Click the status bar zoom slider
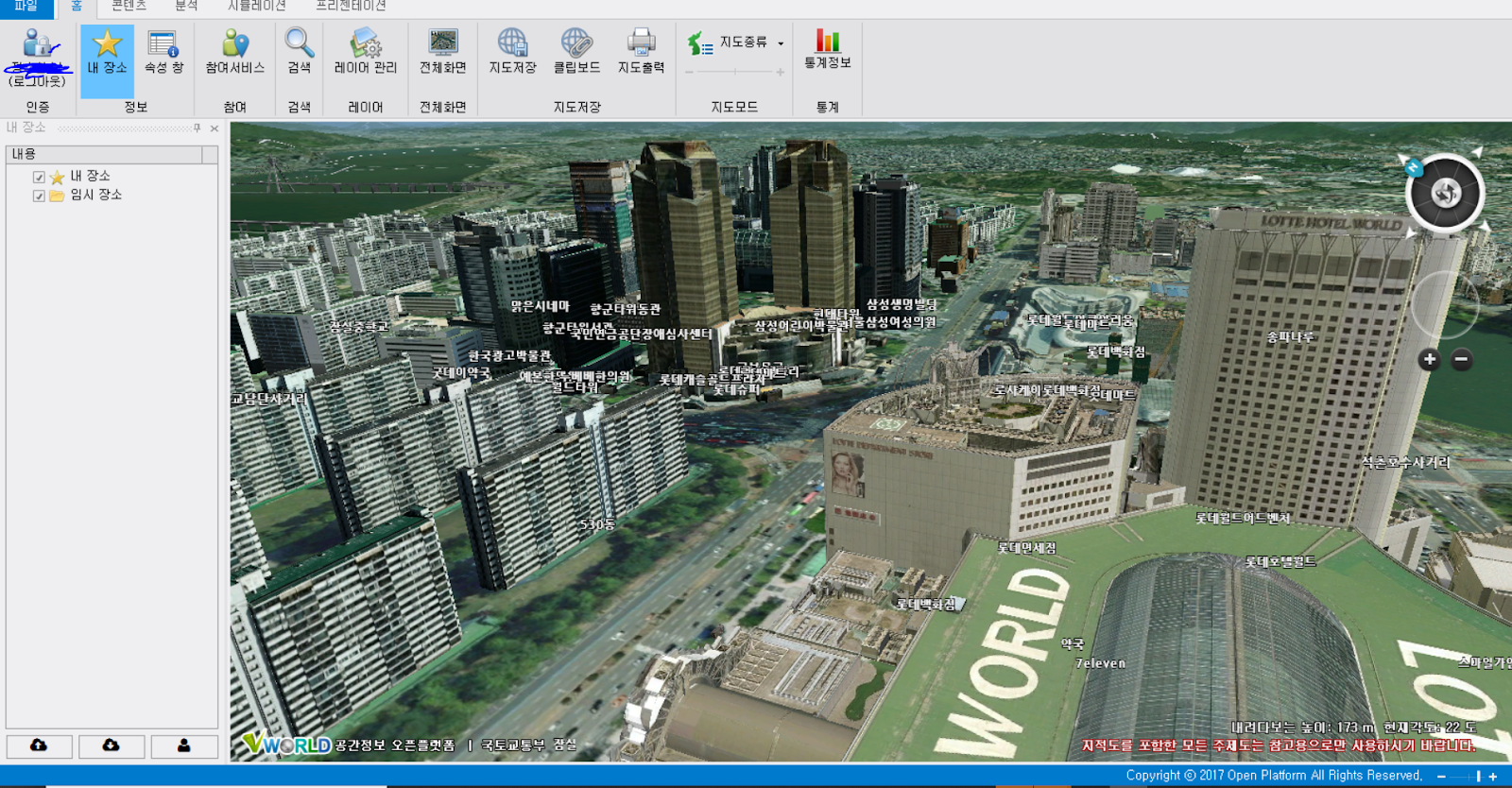Image resolution: width=1512 pixels, height=788 pixels. 1466,776
